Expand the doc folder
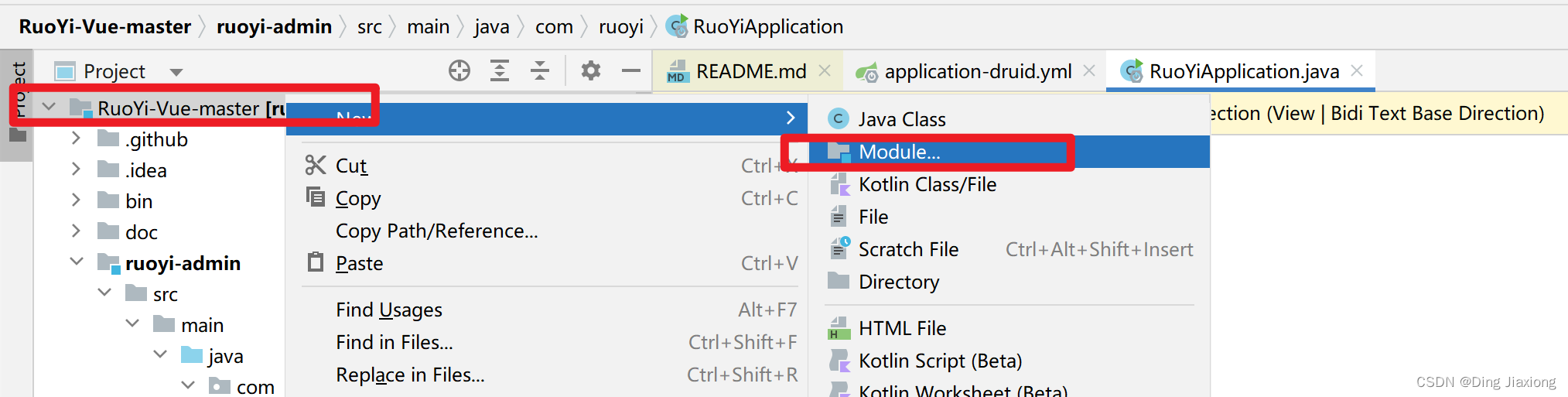 tap(76, 231)
